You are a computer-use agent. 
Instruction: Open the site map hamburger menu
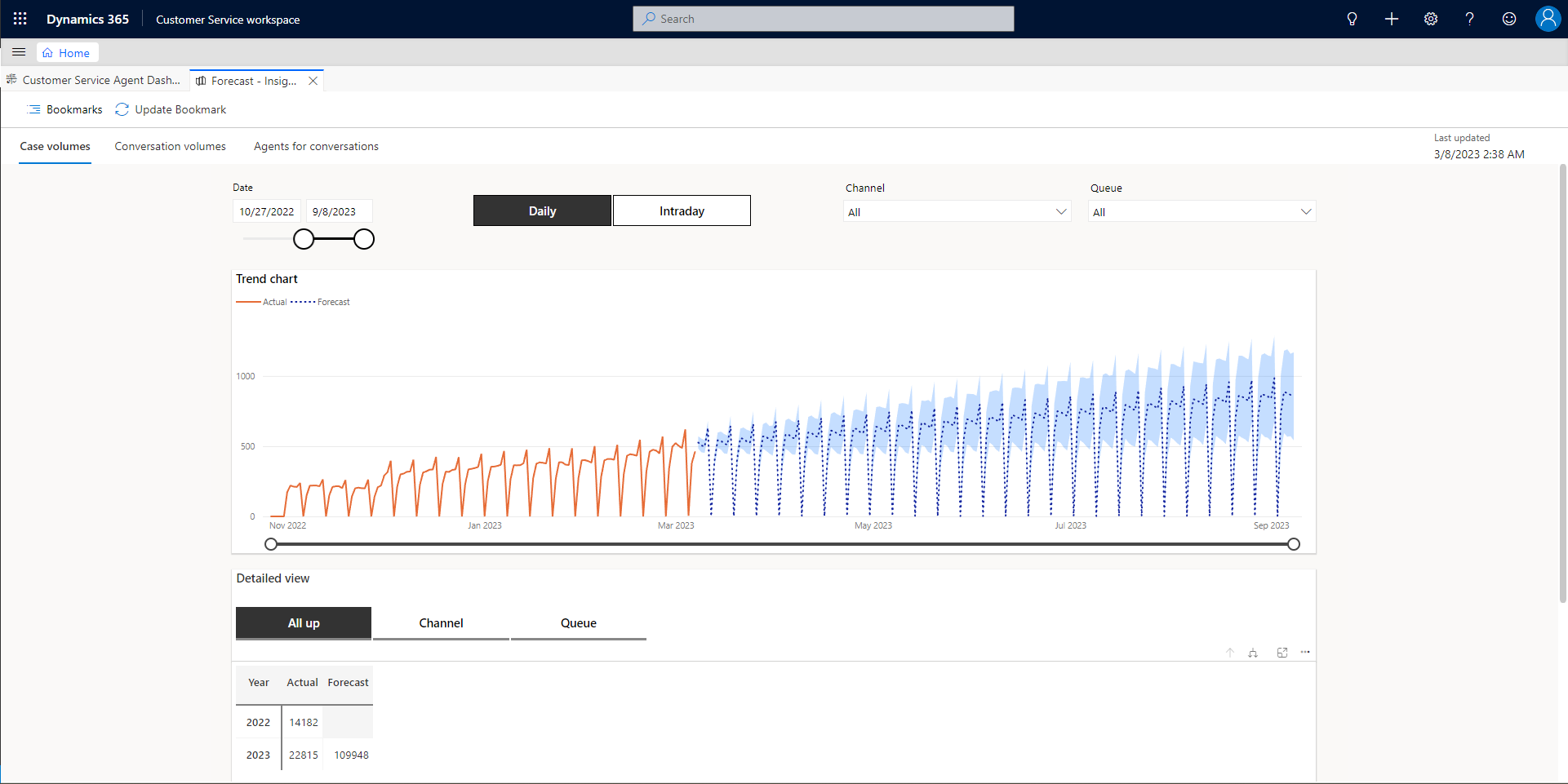19,51
